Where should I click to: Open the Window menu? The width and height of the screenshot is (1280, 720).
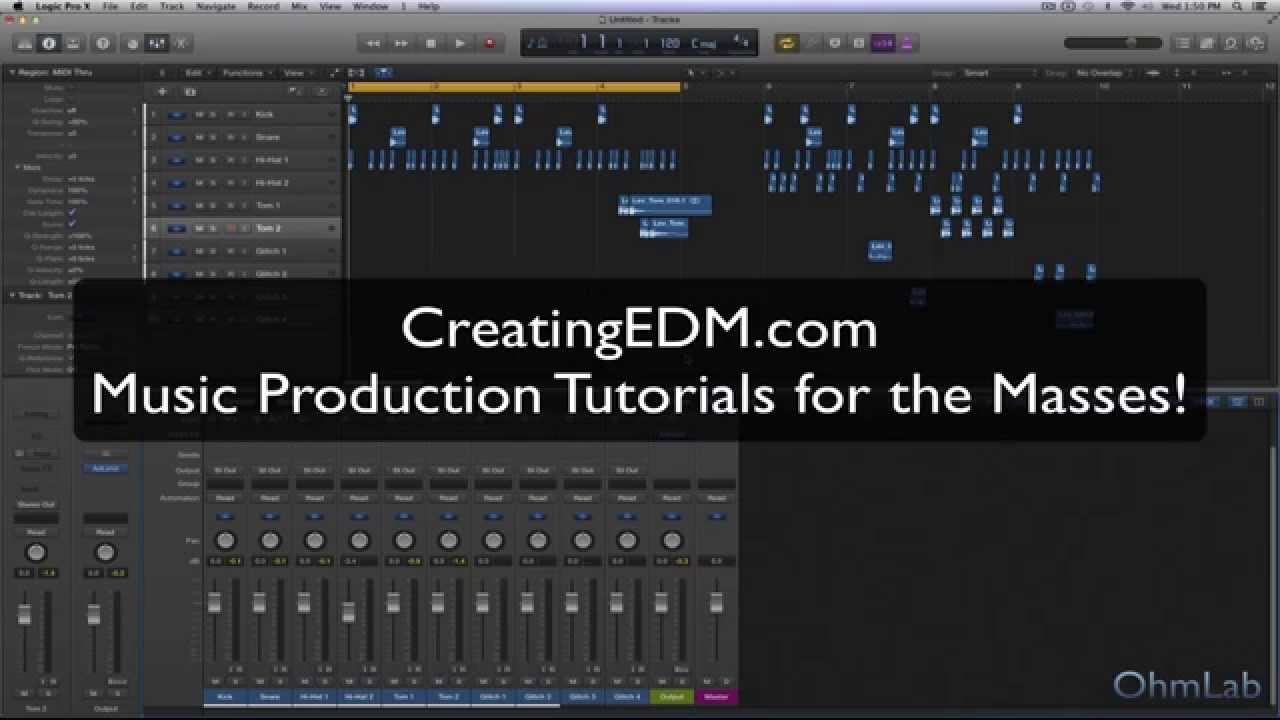pos(370,6)
